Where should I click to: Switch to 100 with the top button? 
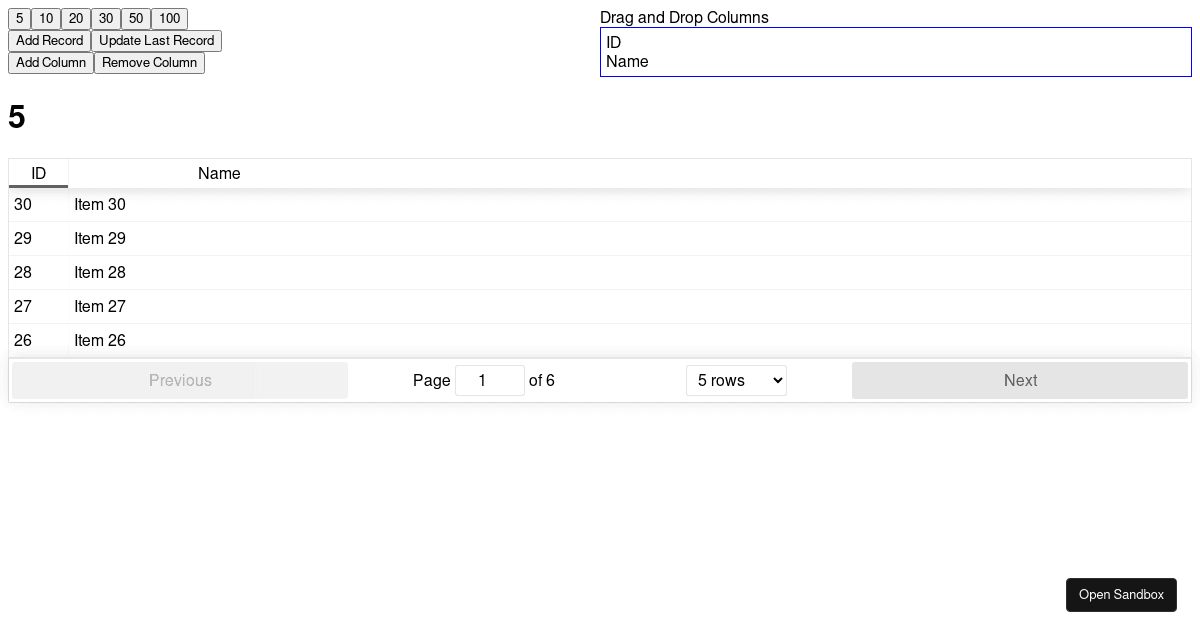(x=169, y=19)
